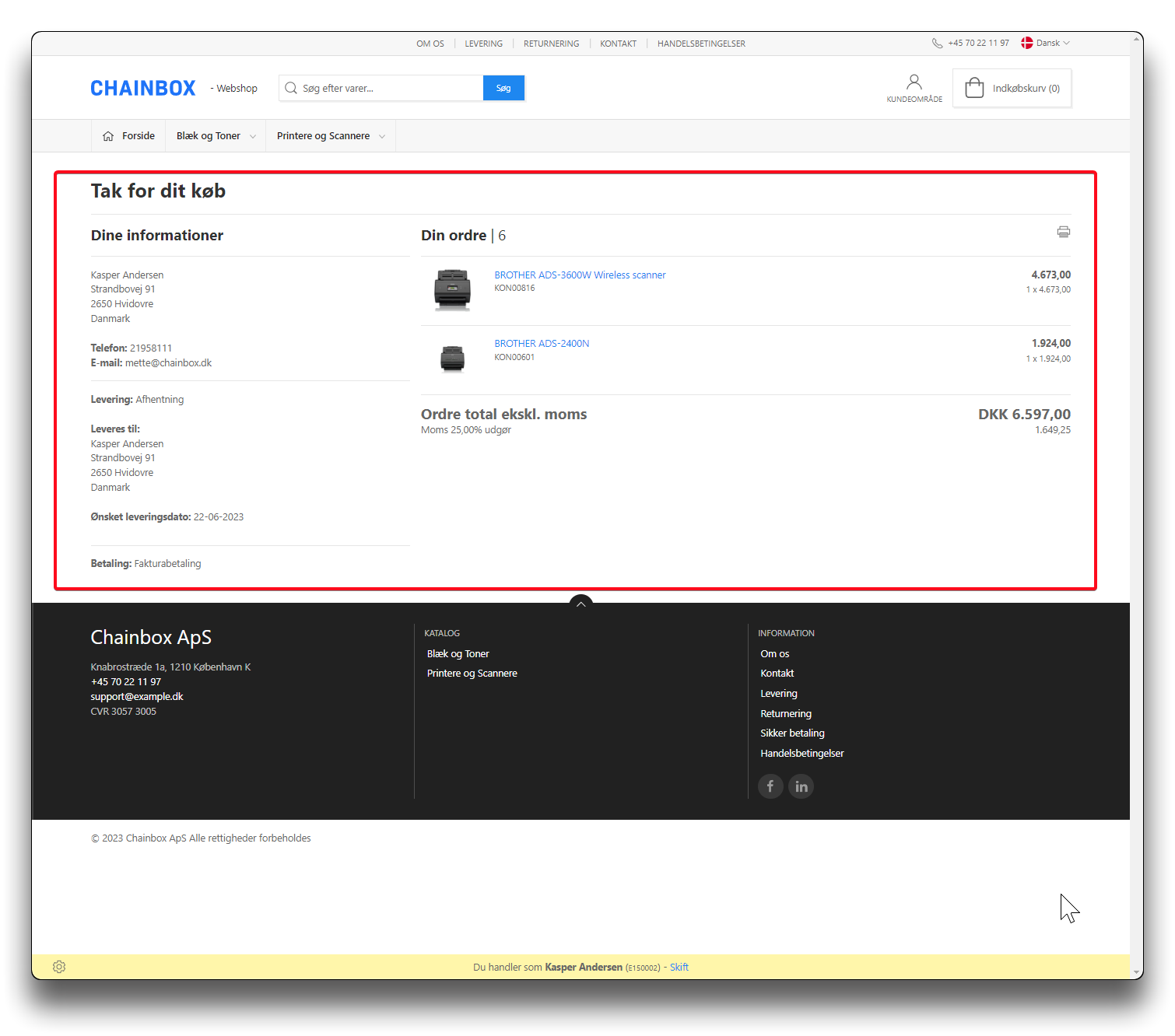Click the scroll-to-top arrow button
1175x1036 pixels.
coord(580,604)
